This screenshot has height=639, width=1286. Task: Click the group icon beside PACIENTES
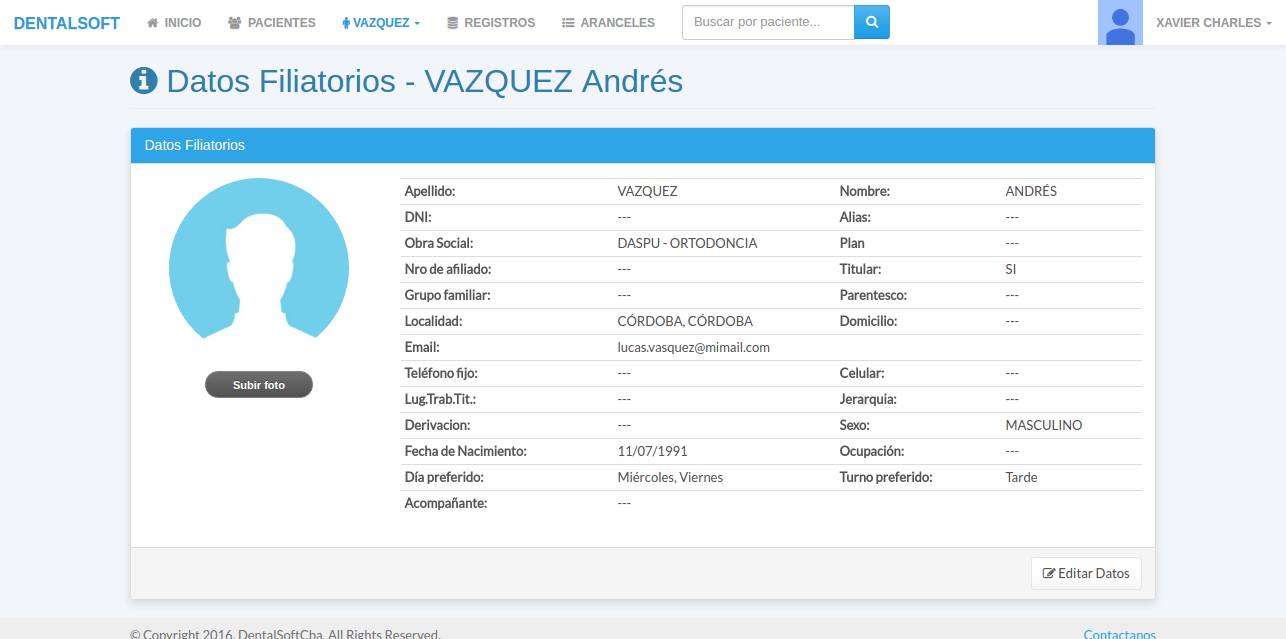[235, 22]
